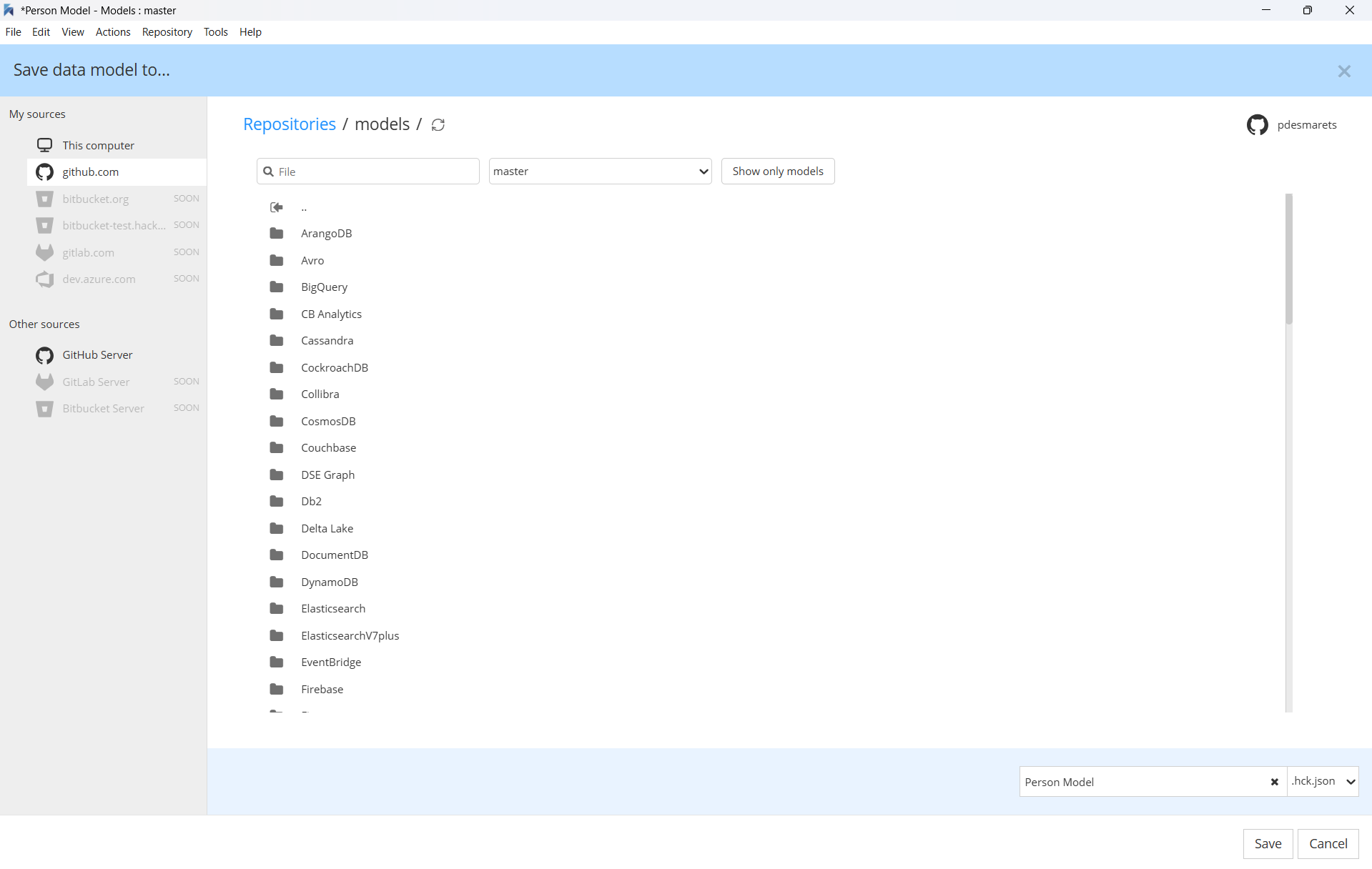This screenshot has width=1372, height=869.
Task: Open the Repository menu
Action: point(167,32)
